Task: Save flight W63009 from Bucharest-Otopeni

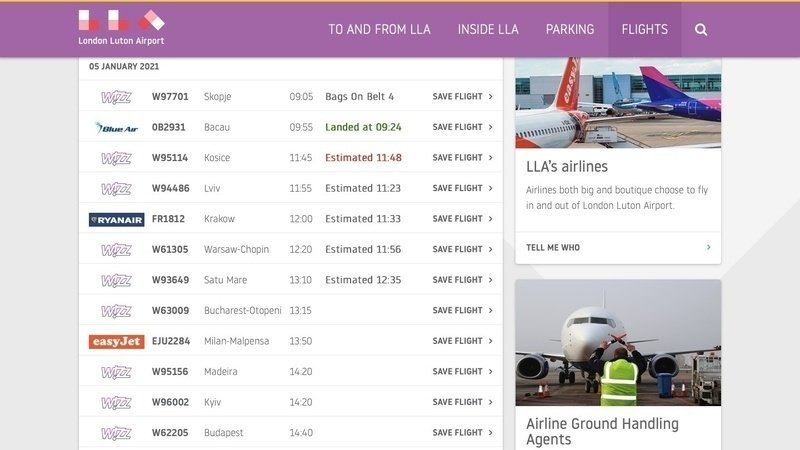Action: (462, 310)
